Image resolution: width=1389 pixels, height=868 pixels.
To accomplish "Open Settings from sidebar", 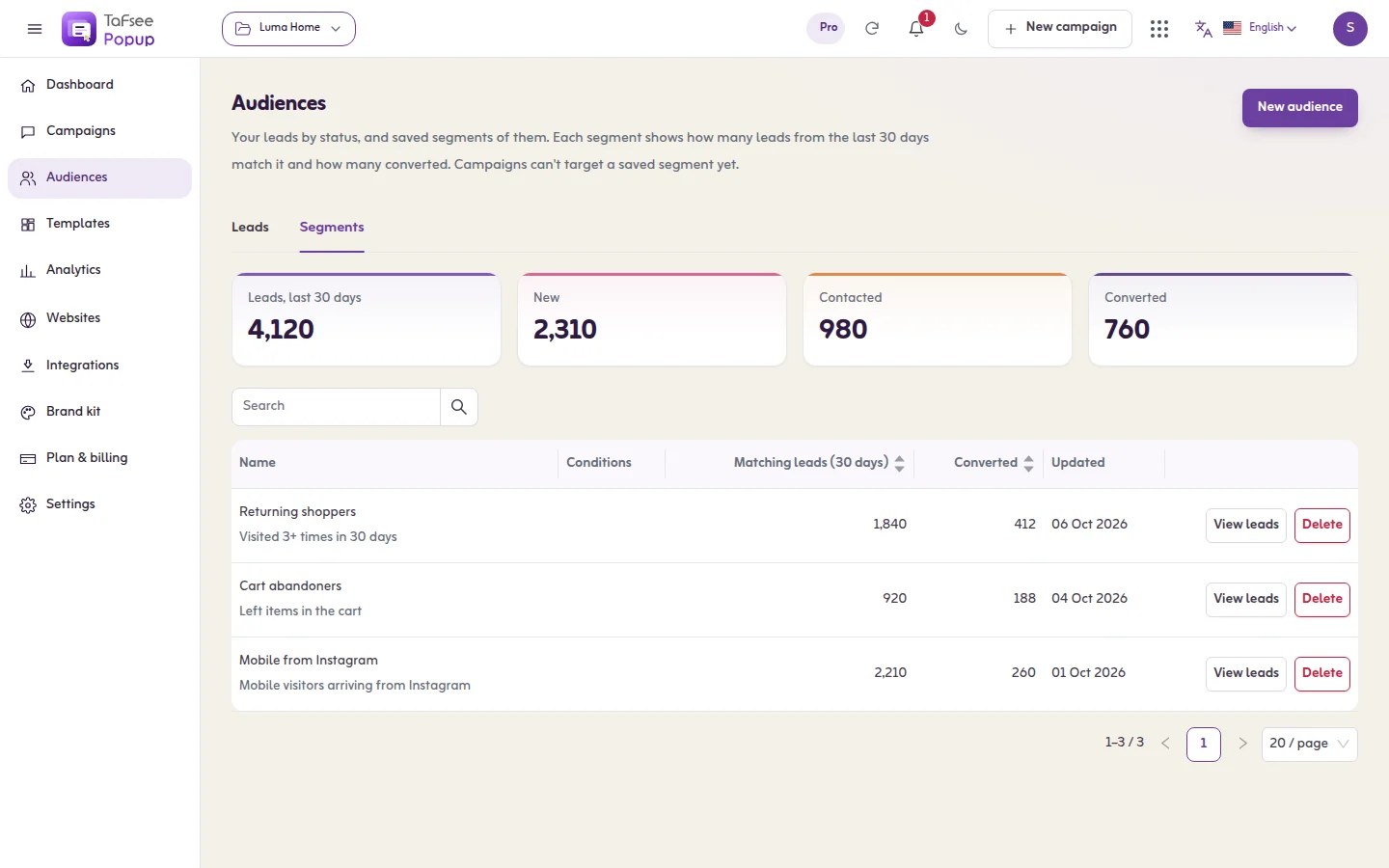I will [x=99, y=504].
